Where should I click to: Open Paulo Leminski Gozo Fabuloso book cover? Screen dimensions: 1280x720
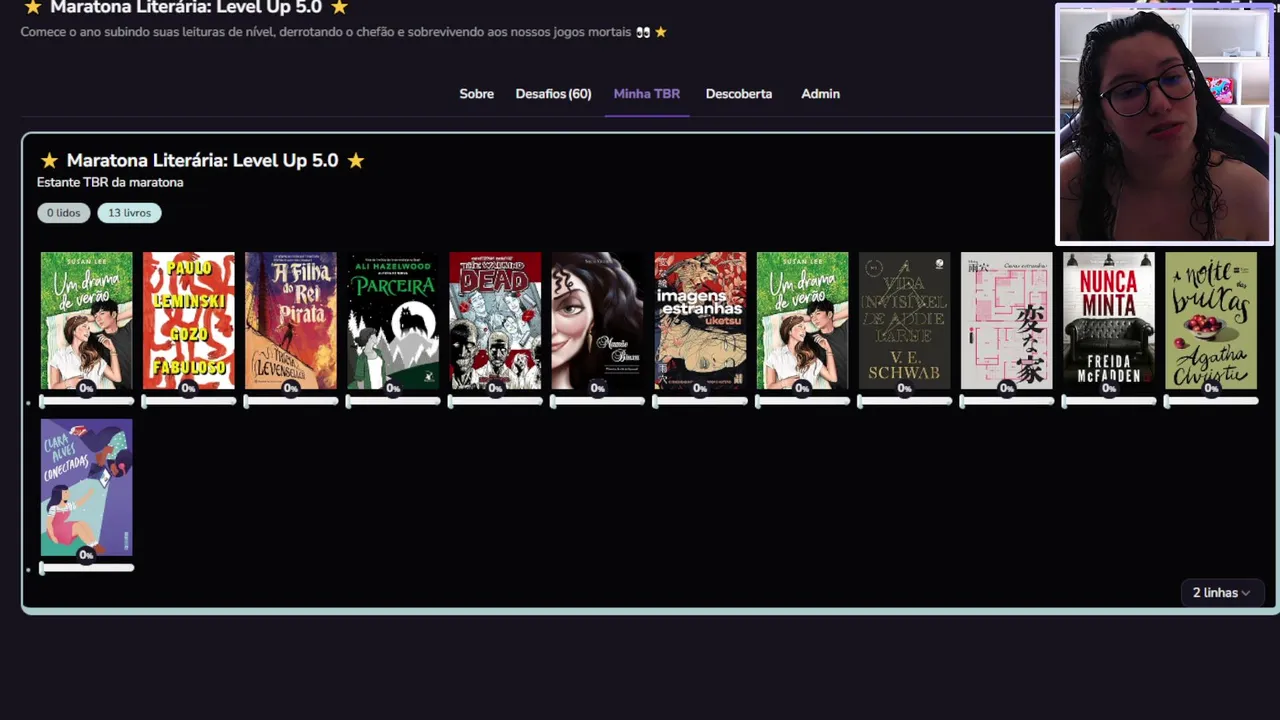coord(188,320)
